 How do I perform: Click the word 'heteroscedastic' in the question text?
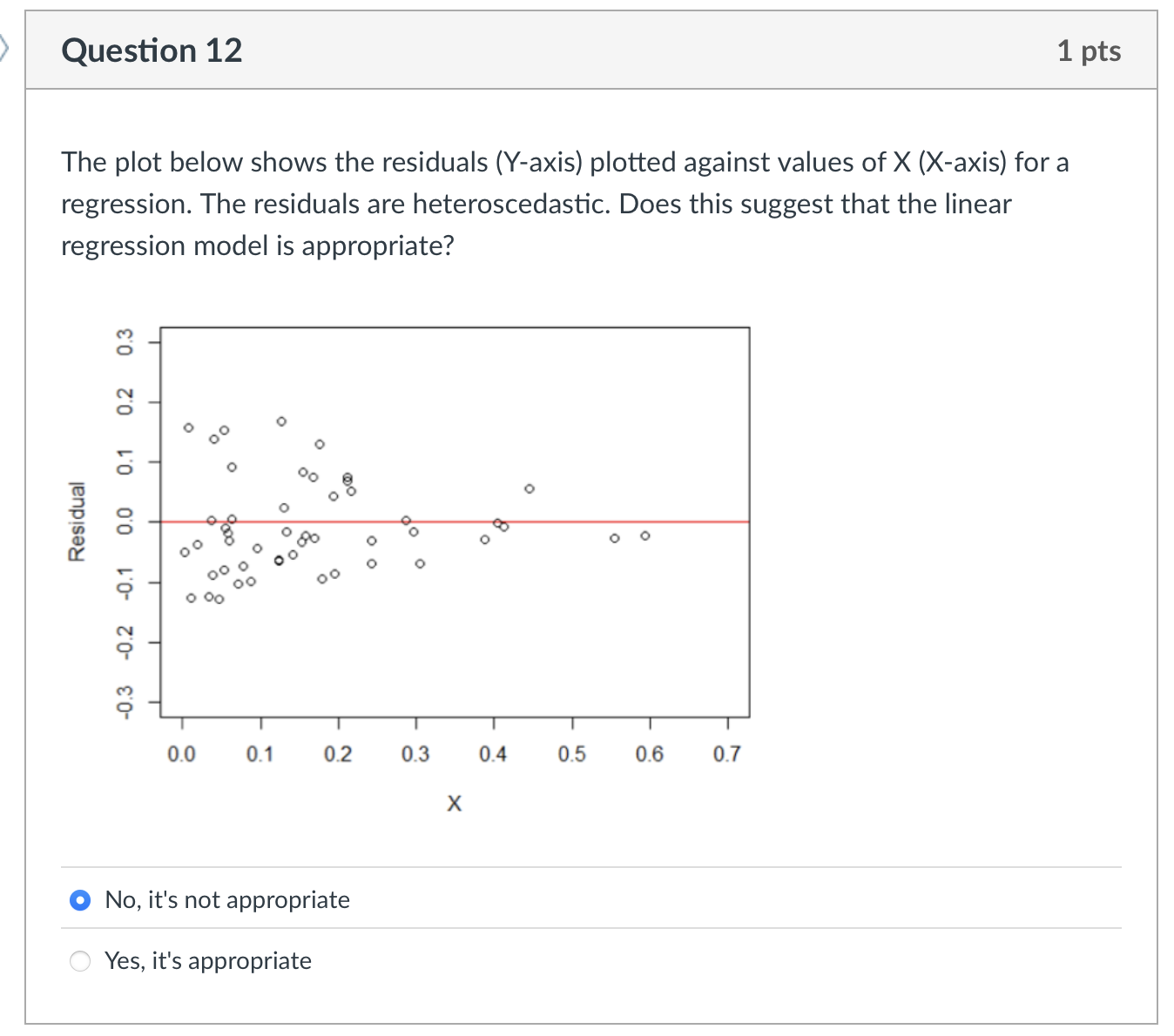(x=511, y=204)
